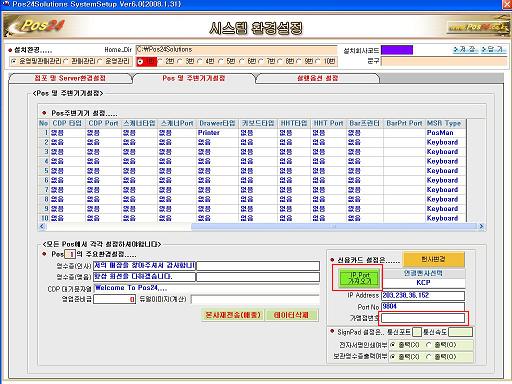Click the Port No field
The image size is (512, 384).
tap(423, 307)
